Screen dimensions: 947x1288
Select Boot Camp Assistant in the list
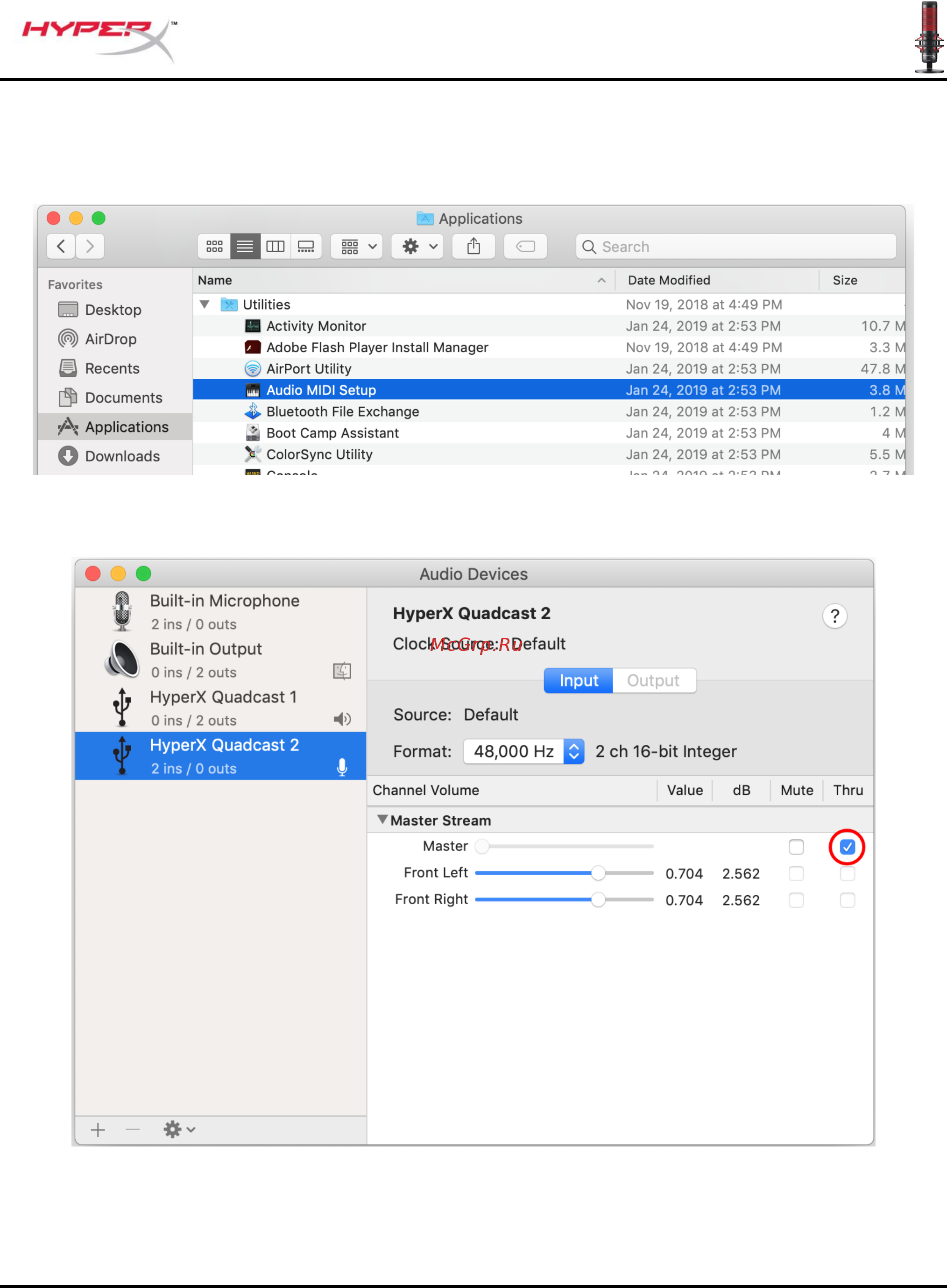click(x=549, y=433)
